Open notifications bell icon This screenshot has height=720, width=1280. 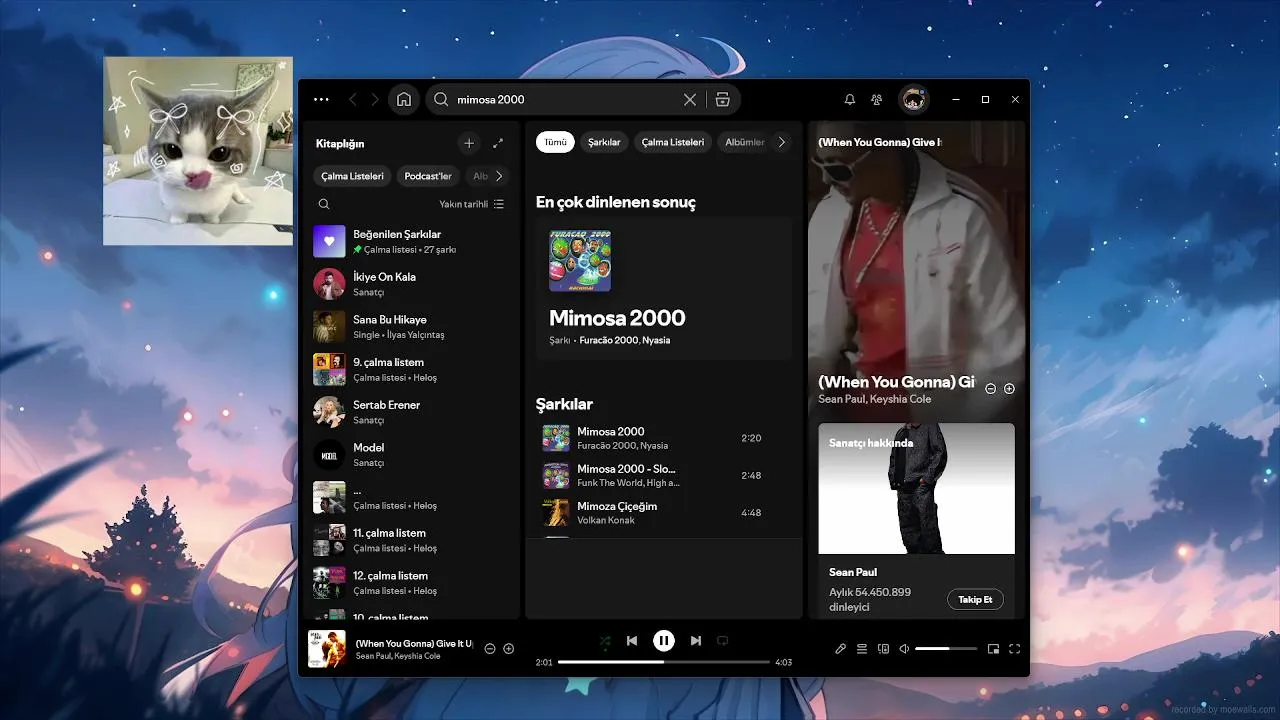850,99
